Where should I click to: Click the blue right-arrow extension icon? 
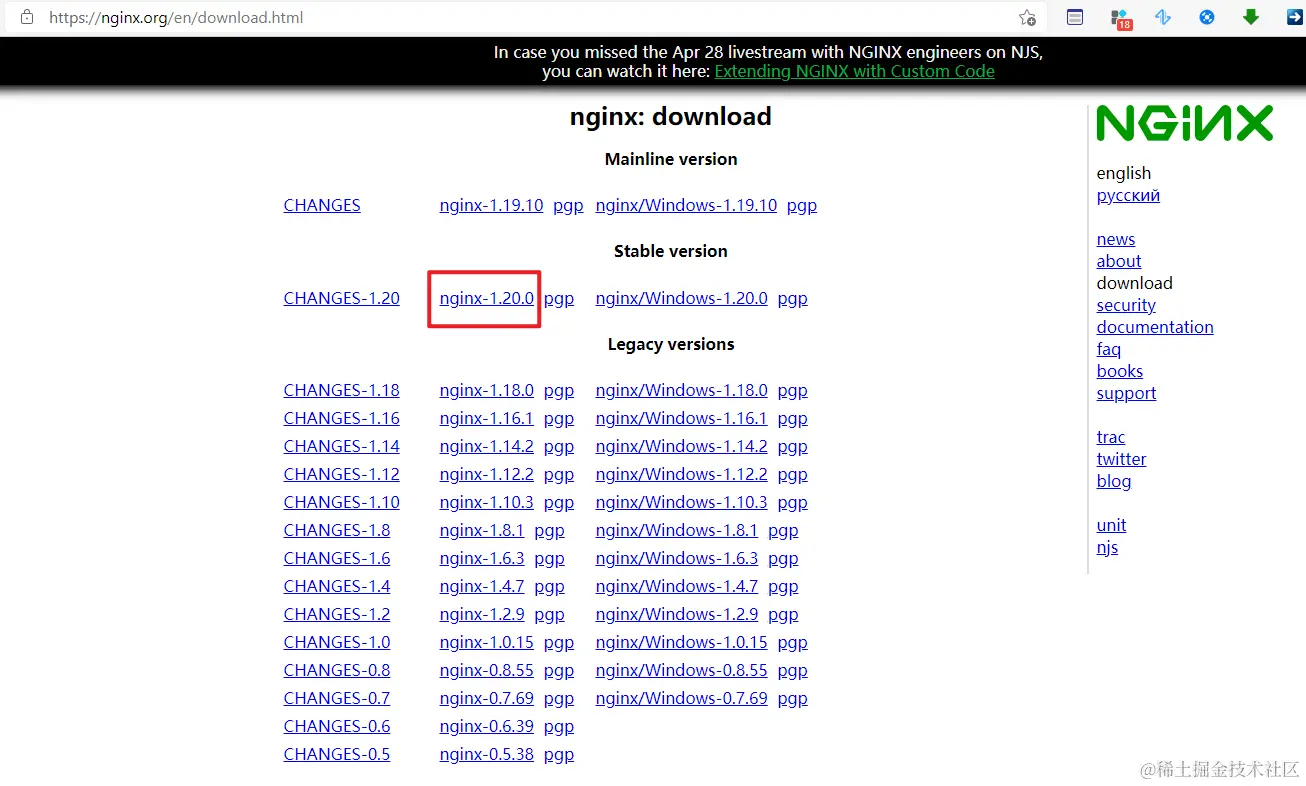click(x=1294, y=17)
